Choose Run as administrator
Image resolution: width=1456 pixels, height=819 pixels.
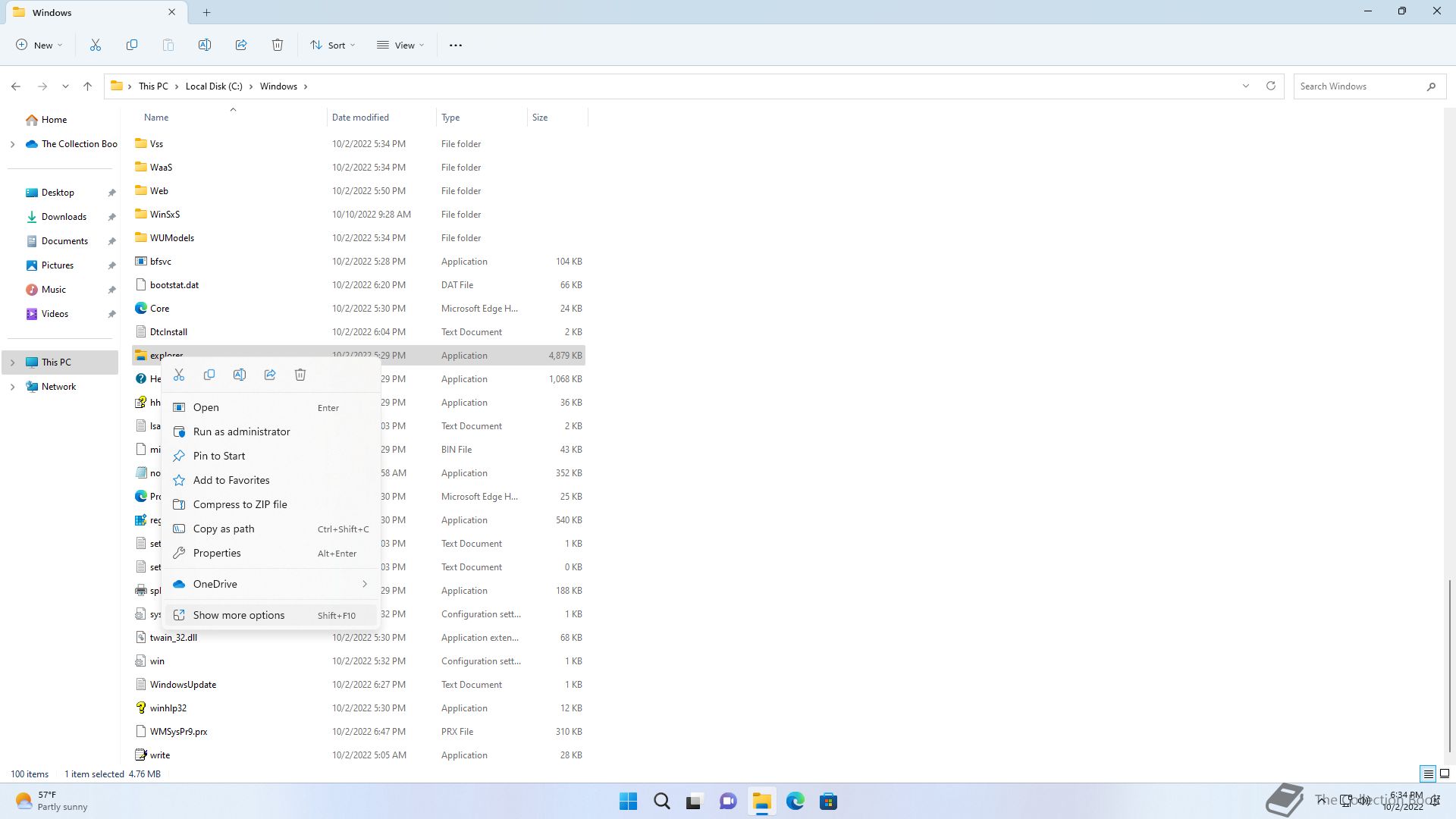(x=271, y=431)
